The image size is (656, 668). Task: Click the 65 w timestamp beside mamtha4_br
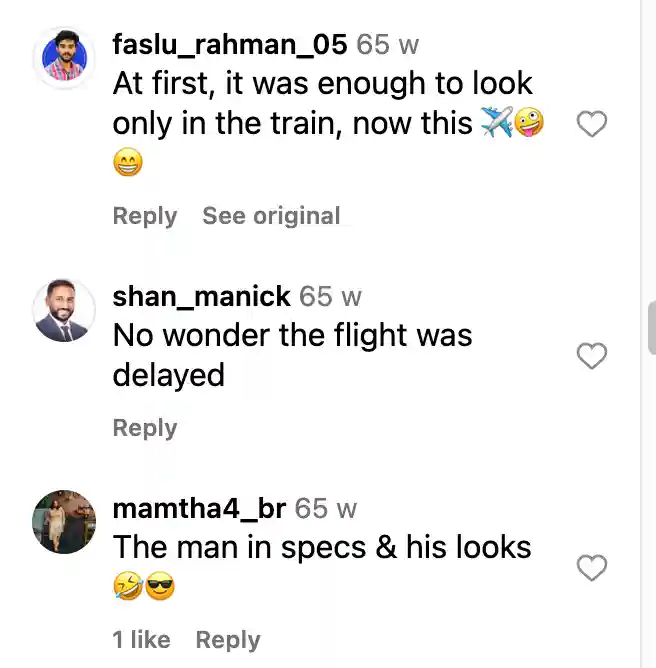[x=326, y=508]
